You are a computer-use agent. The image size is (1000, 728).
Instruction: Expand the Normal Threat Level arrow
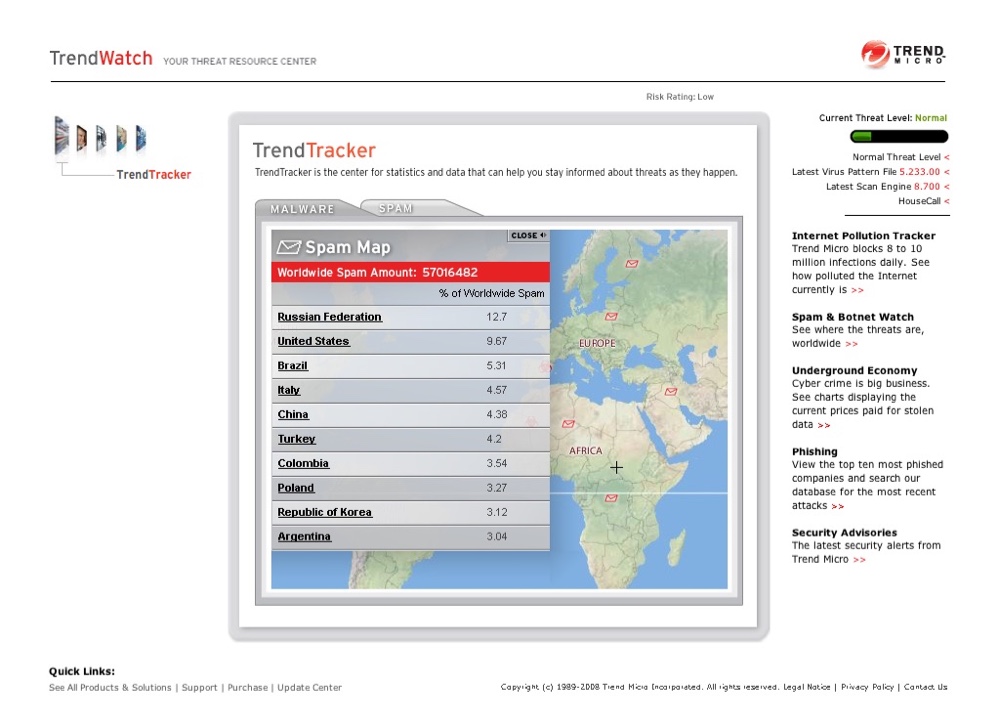click(946, 157)
